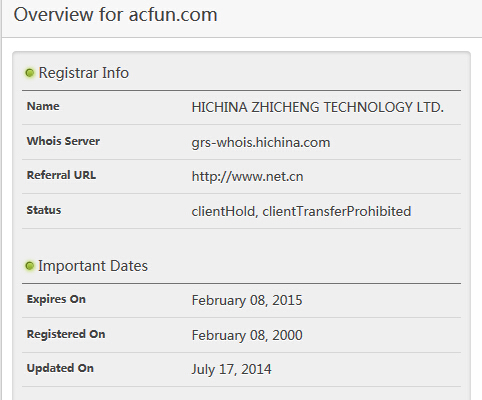Viewport: 482px width, 400px height.
Task: Click the grs-whois.hichina.com value
Action: click(261, 143)
